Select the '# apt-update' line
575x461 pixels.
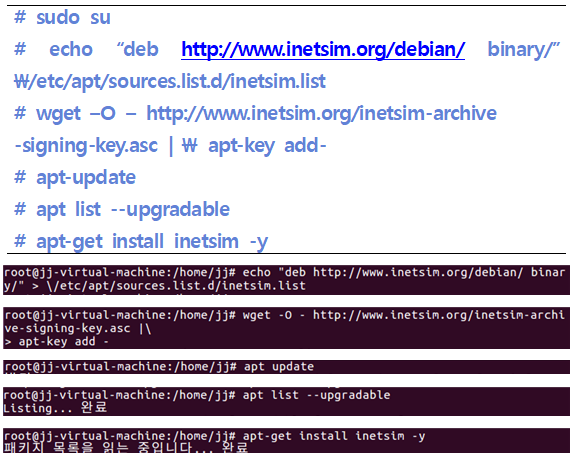[75, 178]
